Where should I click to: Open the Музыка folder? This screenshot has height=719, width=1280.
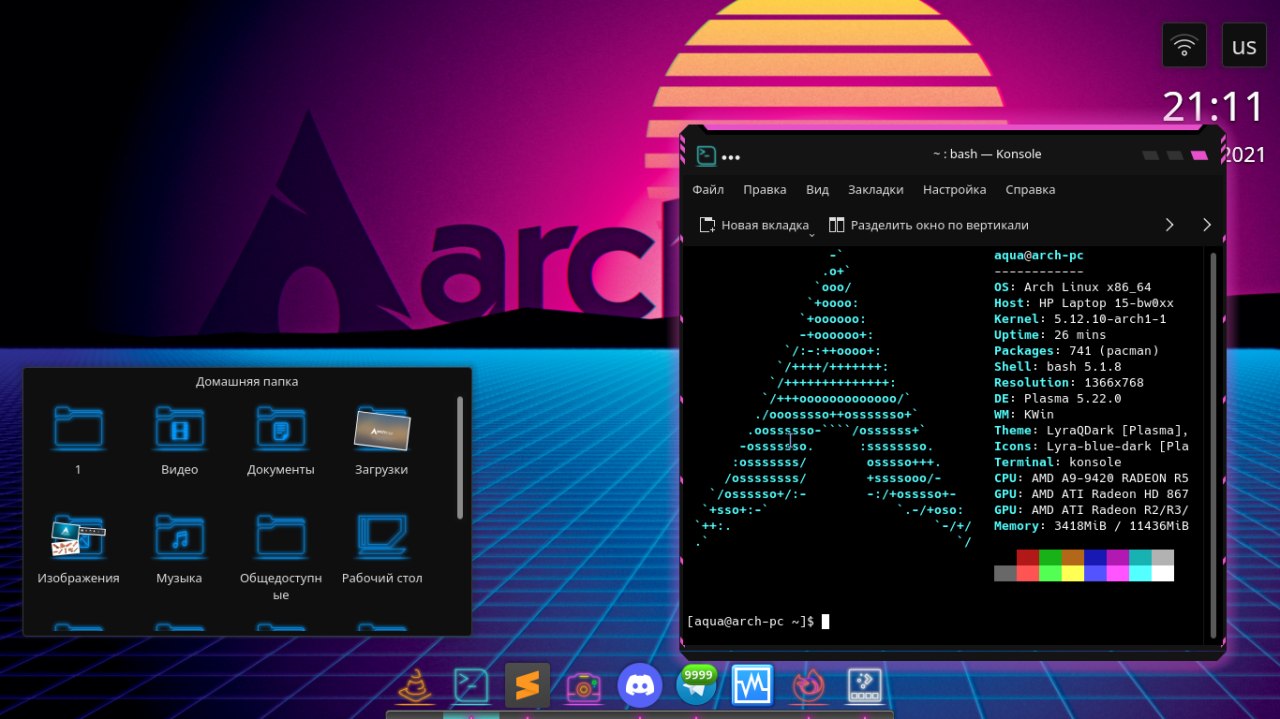point(180,548)
